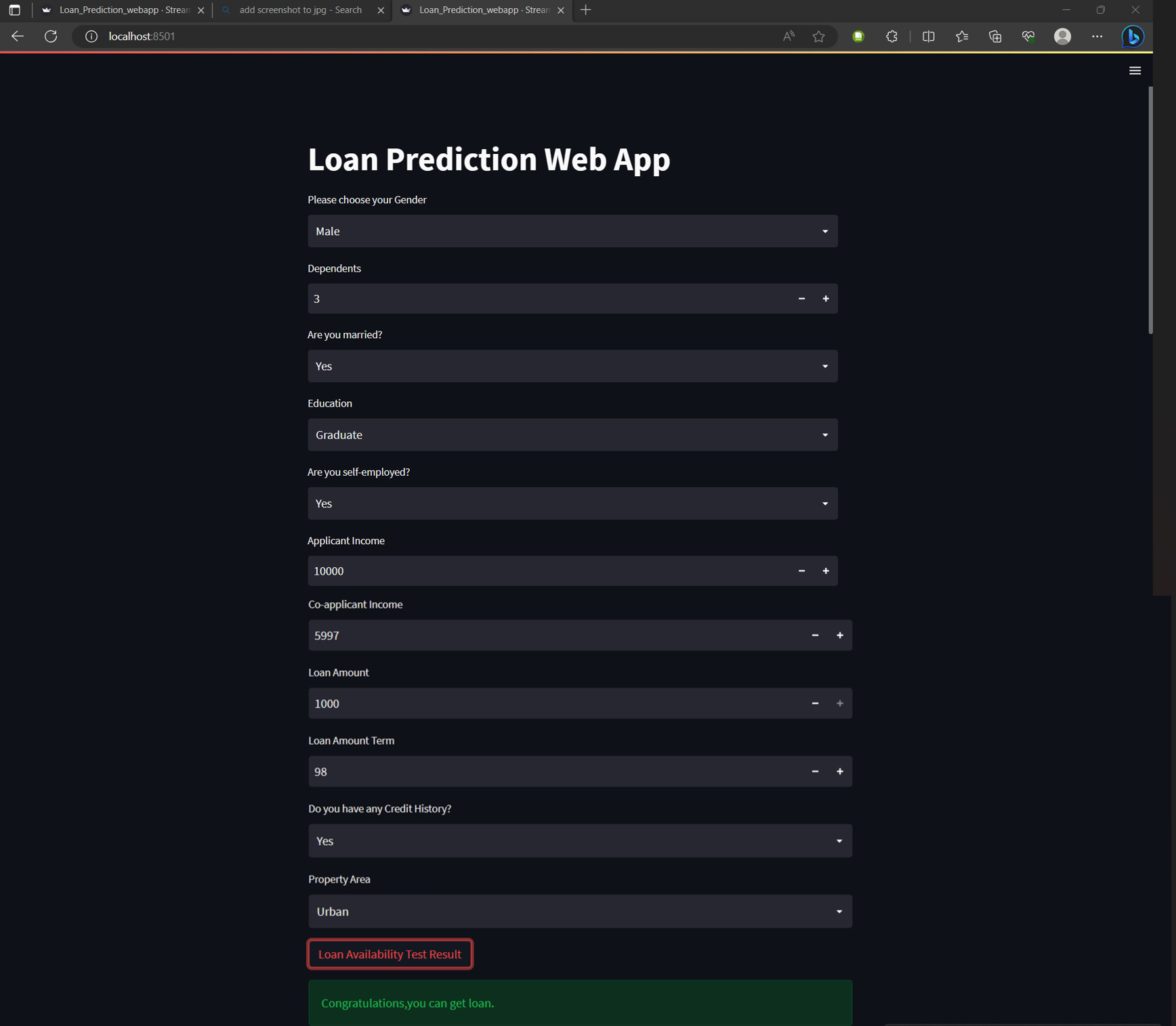The height and width of the screenshot is (1026, 1176).
Task: Open the Browser Essentials icon
Action: coord(1028,37)
